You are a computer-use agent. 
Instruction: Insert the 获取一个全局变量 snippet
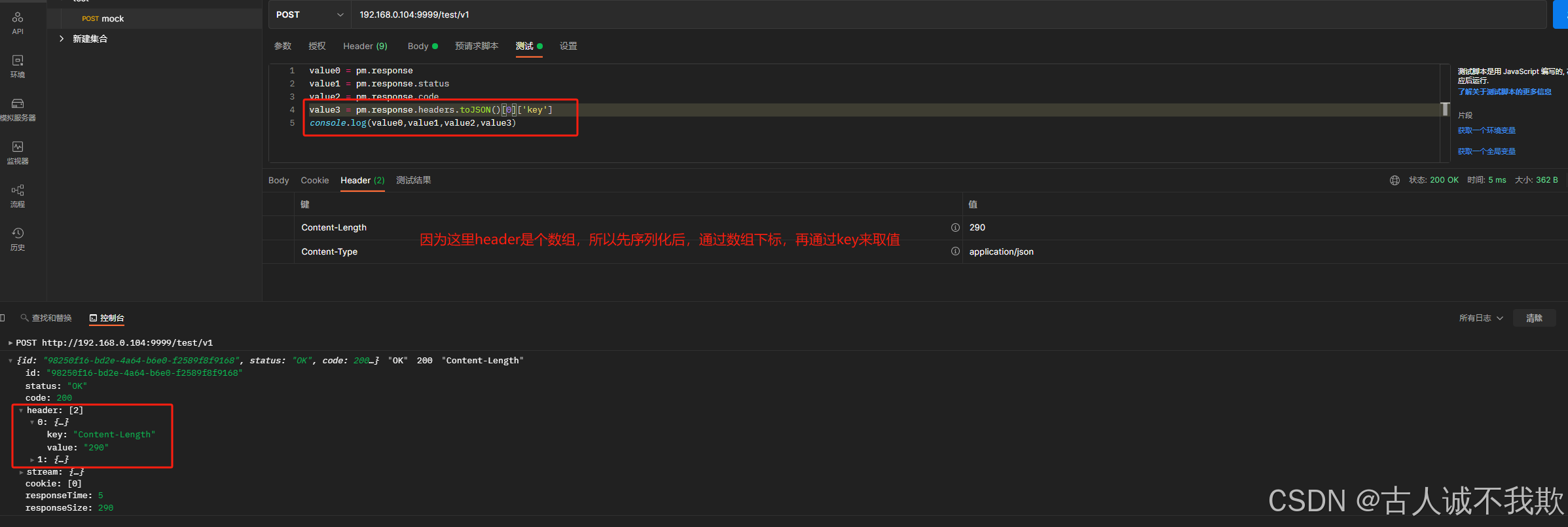point(1486,151)
